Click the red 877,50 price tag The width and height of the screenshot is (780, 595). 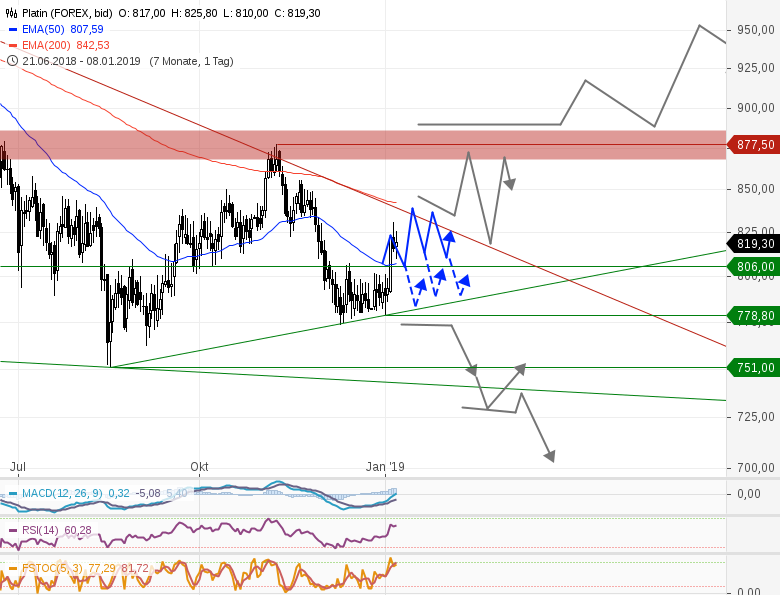point(753,145)
